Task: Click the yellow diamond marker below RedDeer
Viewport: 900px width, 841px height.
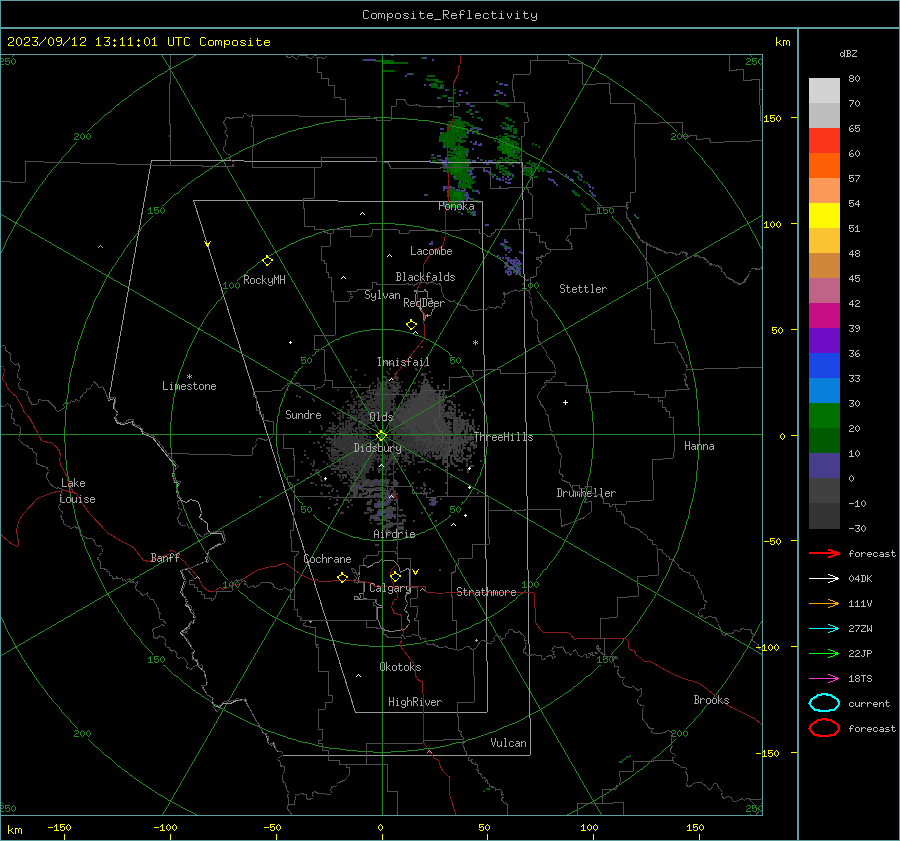Action: [412, 324]
